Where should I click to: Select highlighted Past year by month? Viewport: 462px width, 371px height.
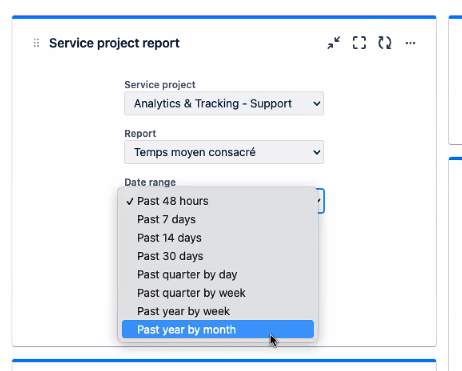[218, 329]
